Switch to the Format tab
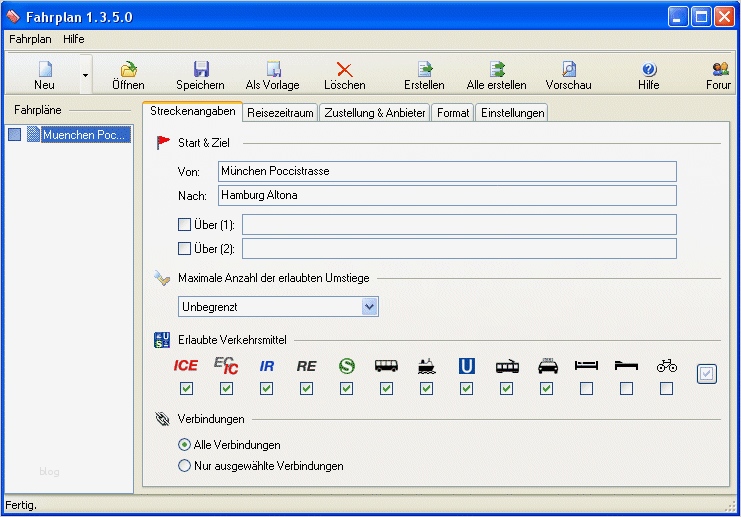 coord(453,113)
